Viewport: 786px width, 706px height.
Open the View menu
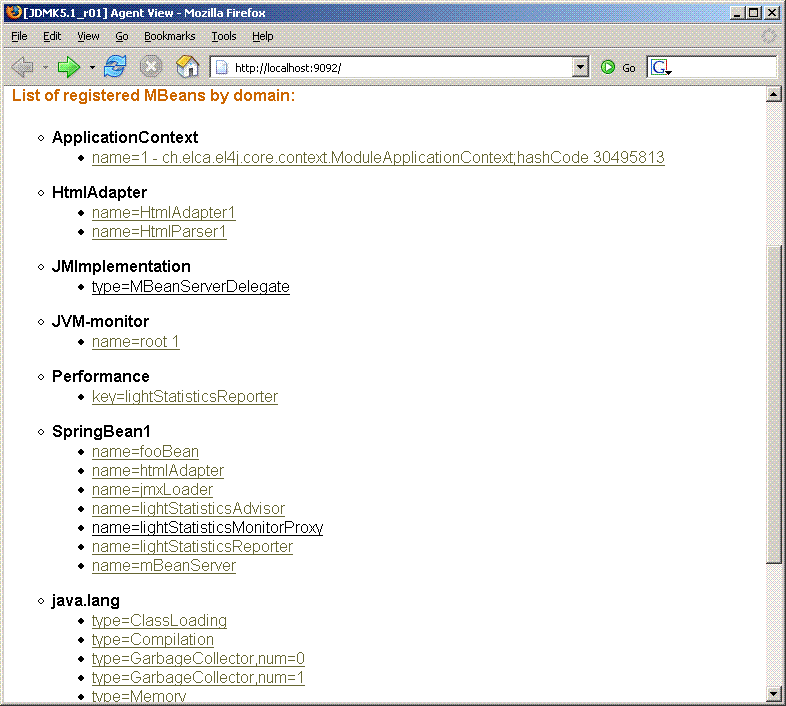tap(88, 36)
